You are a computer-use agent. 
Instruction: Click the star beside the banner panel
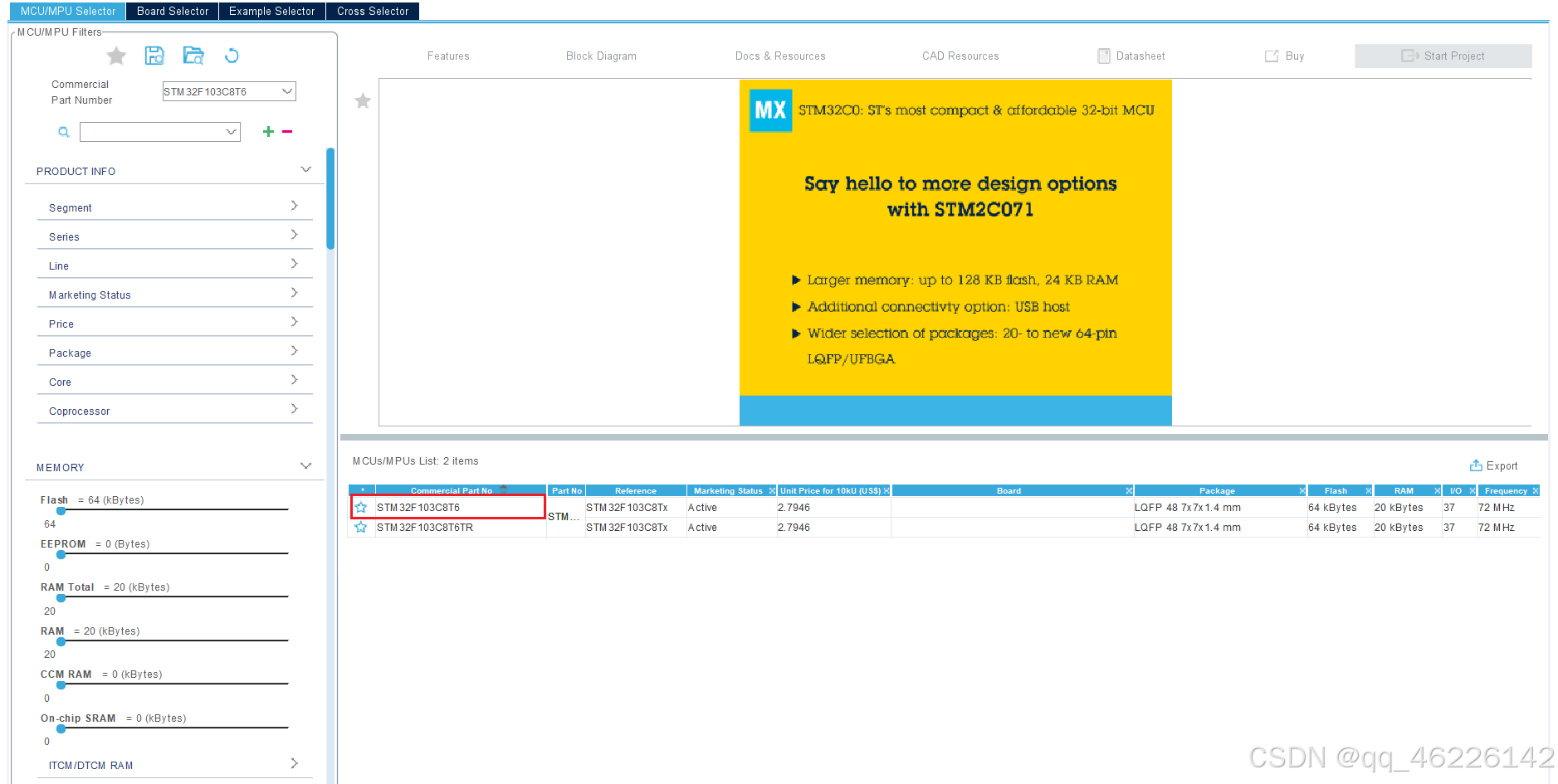coord(363,101)
